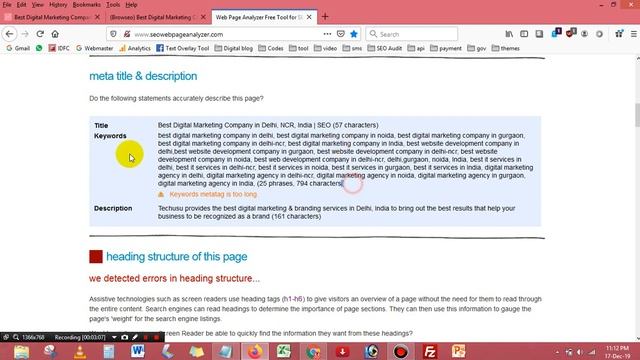Viewport: 640px width, 360px height.
Task: Click the h1-h6 link in paragraph
Action: [293, 299]
